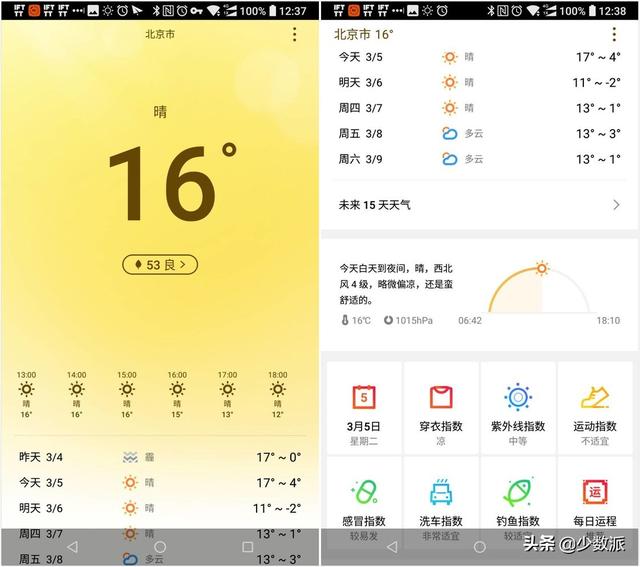
Task: Open the three-dot menu on right screen
Action: coord(614,35)
